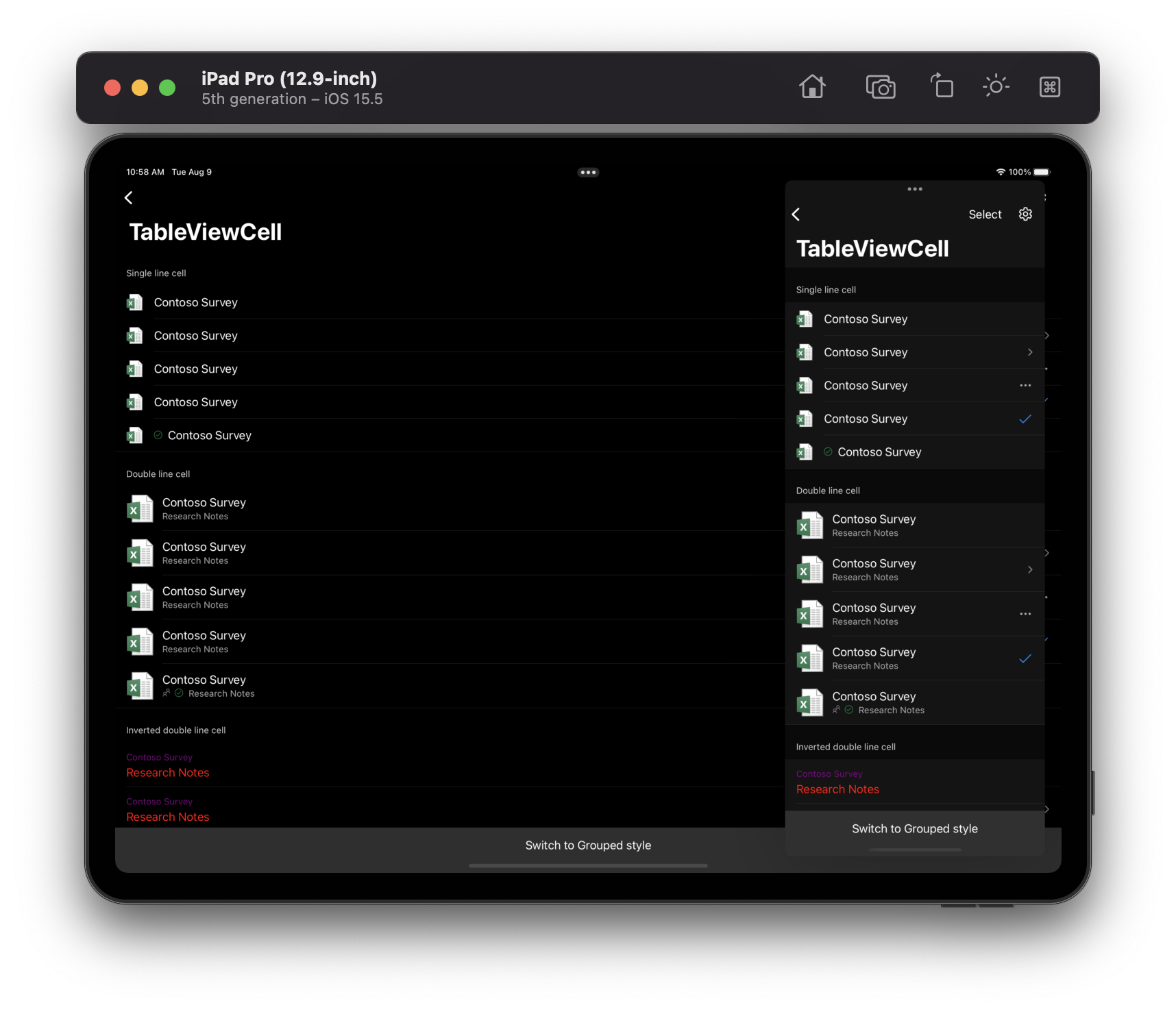
Task: Select last double-line row with shared icon in main window
Action: [450, 686]
